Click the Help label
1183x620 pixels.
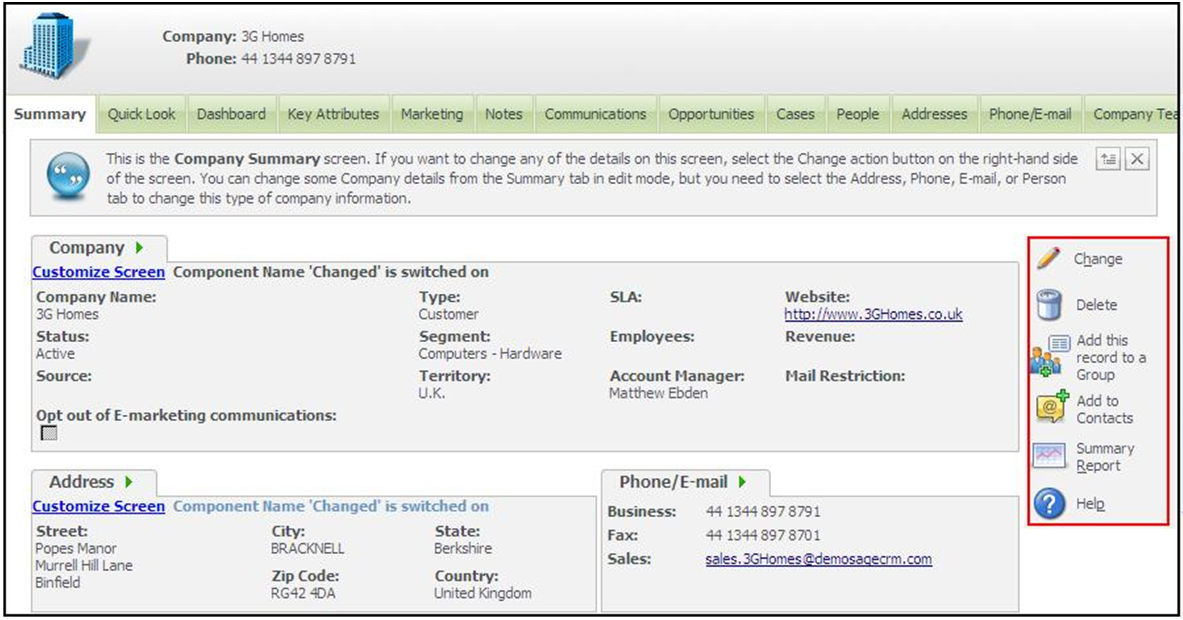[x=1090, y=504]
